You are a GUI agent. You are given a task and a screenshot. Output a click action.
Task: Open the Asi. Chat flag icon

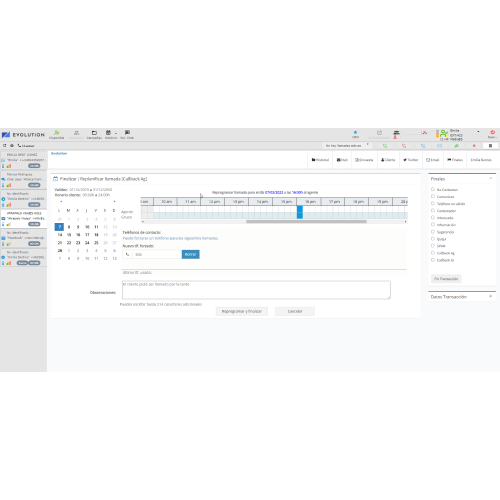tap(127, 133)
